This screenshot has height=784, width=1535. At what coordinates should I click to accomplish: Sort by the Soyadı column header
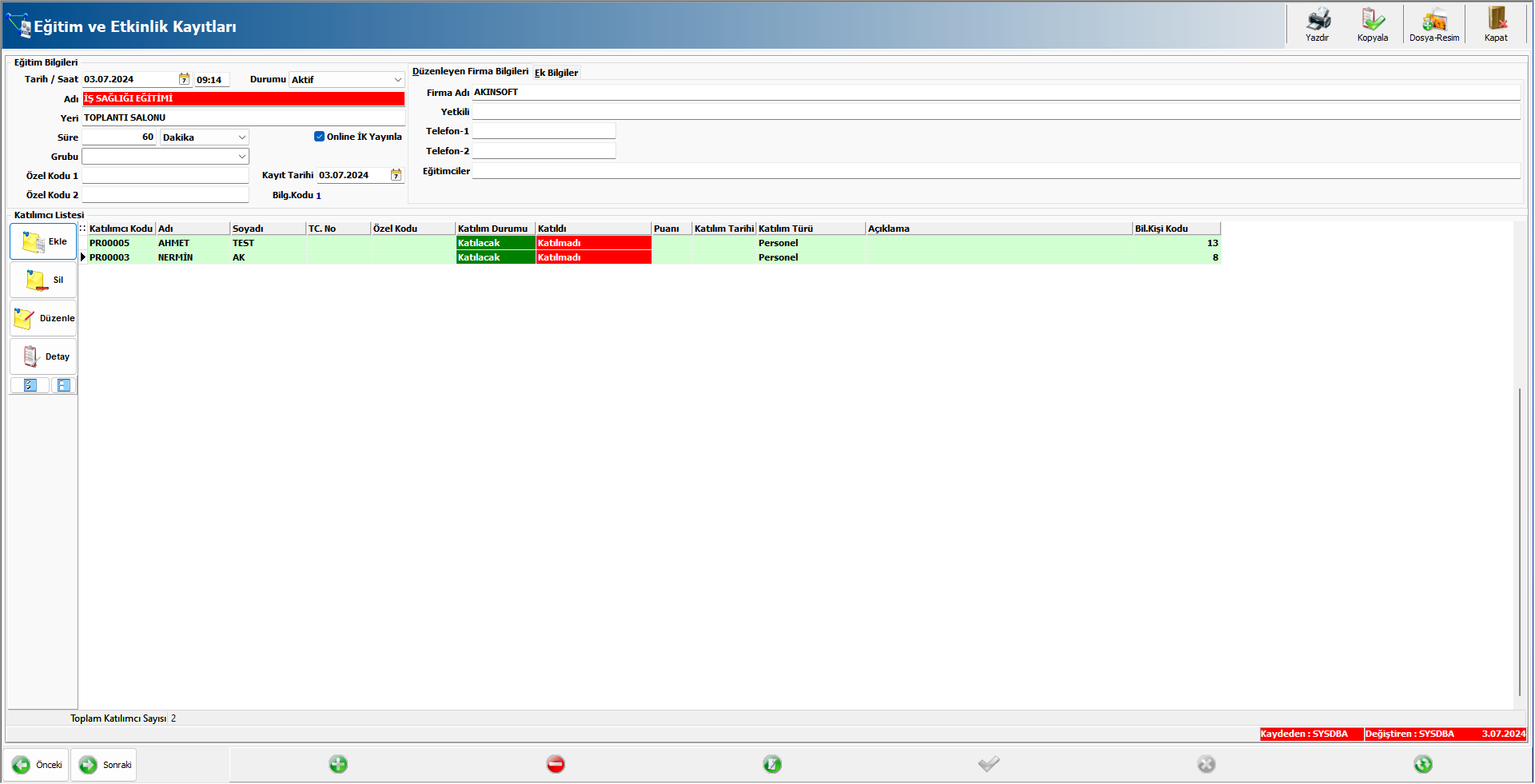click(268, 229)
